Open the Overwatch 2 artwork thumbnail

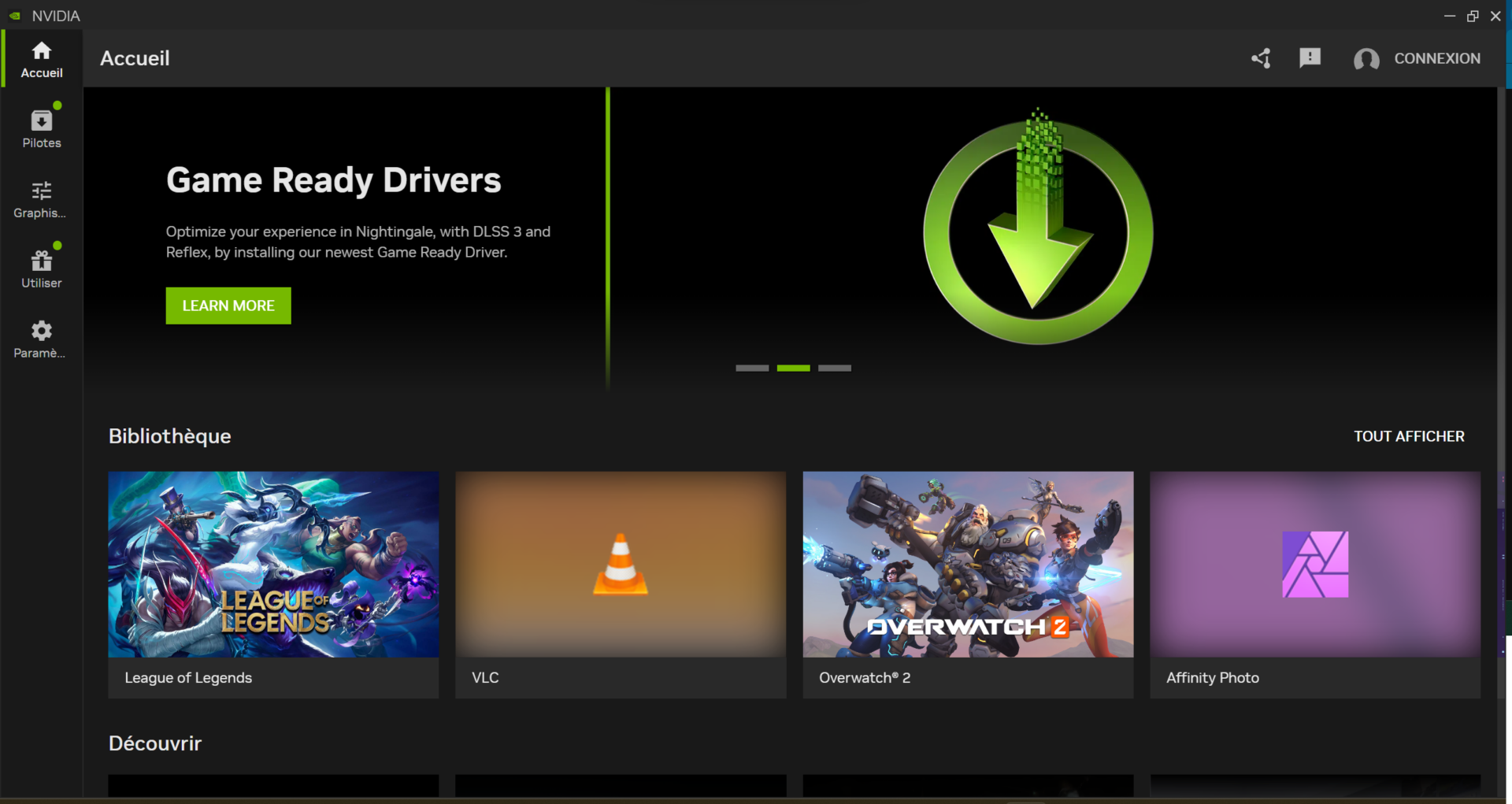[968, 564]
